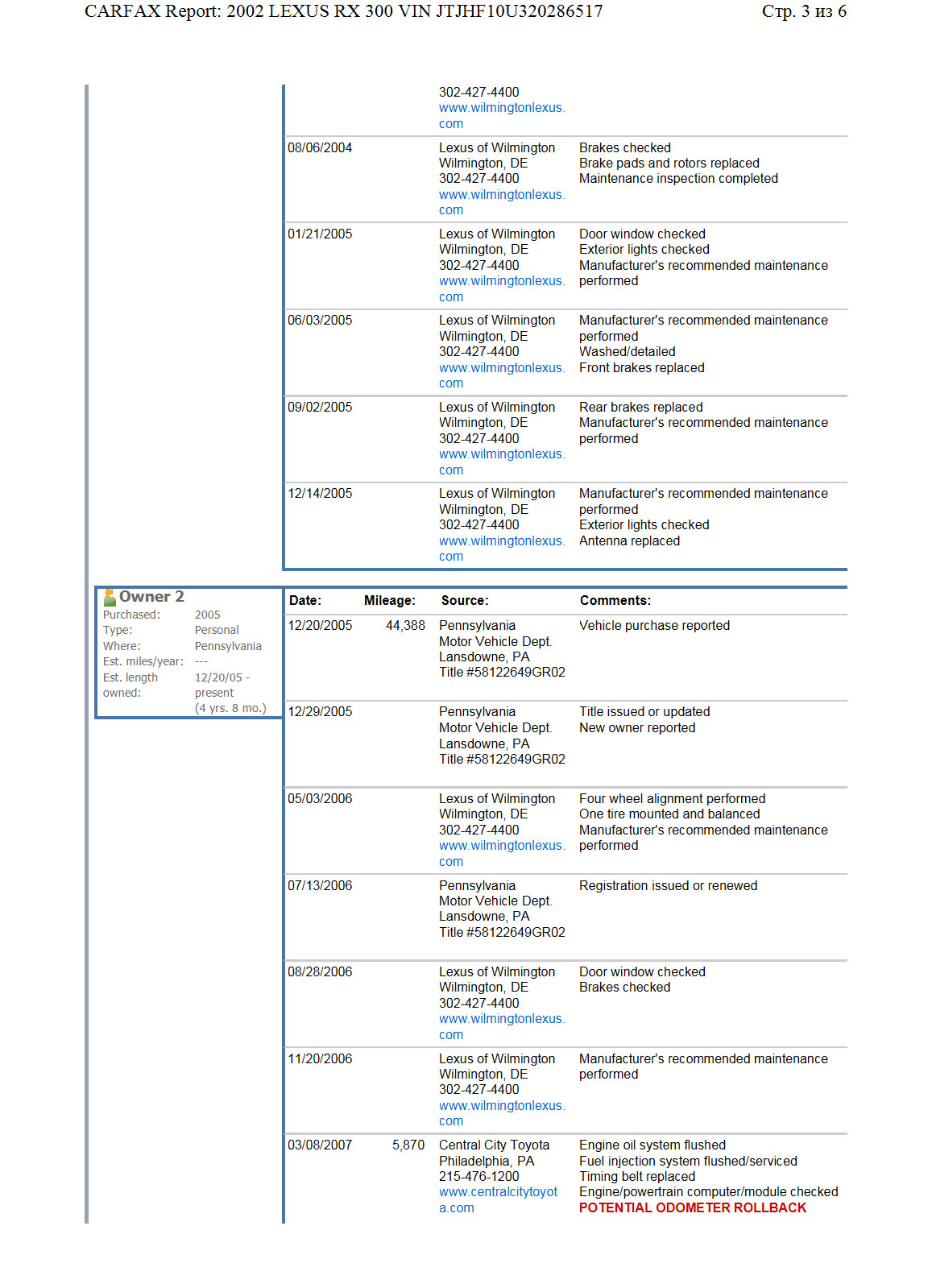This screenshot has width=932, height=1288.
Task: Select mileage value 5,870
Action: (408, 1145)
